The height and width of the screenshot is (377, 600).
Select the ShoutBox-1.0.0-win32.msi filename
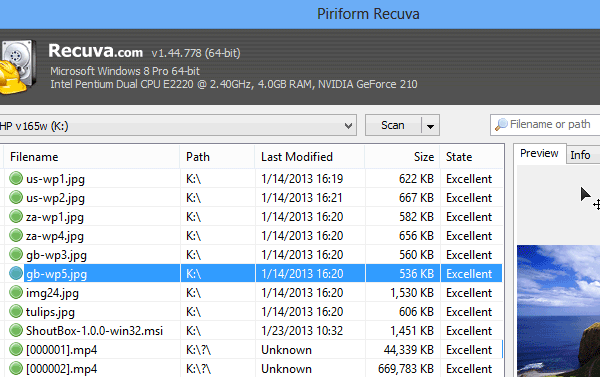click(x=94, y=331)
